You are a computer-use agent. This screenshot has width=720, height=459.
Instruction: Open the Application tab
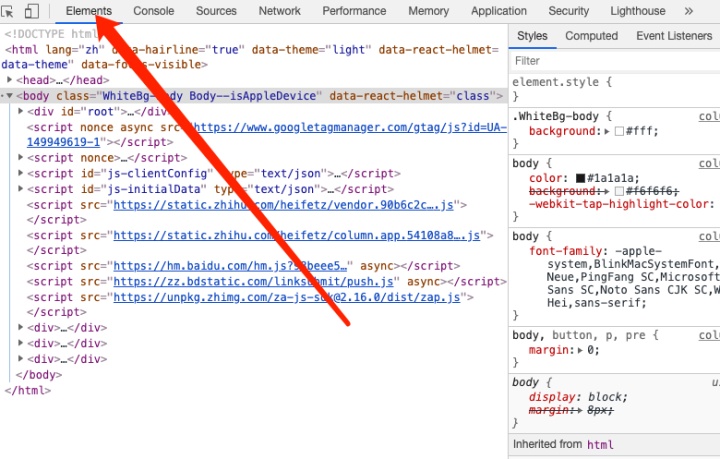click(x=499, y=11)
